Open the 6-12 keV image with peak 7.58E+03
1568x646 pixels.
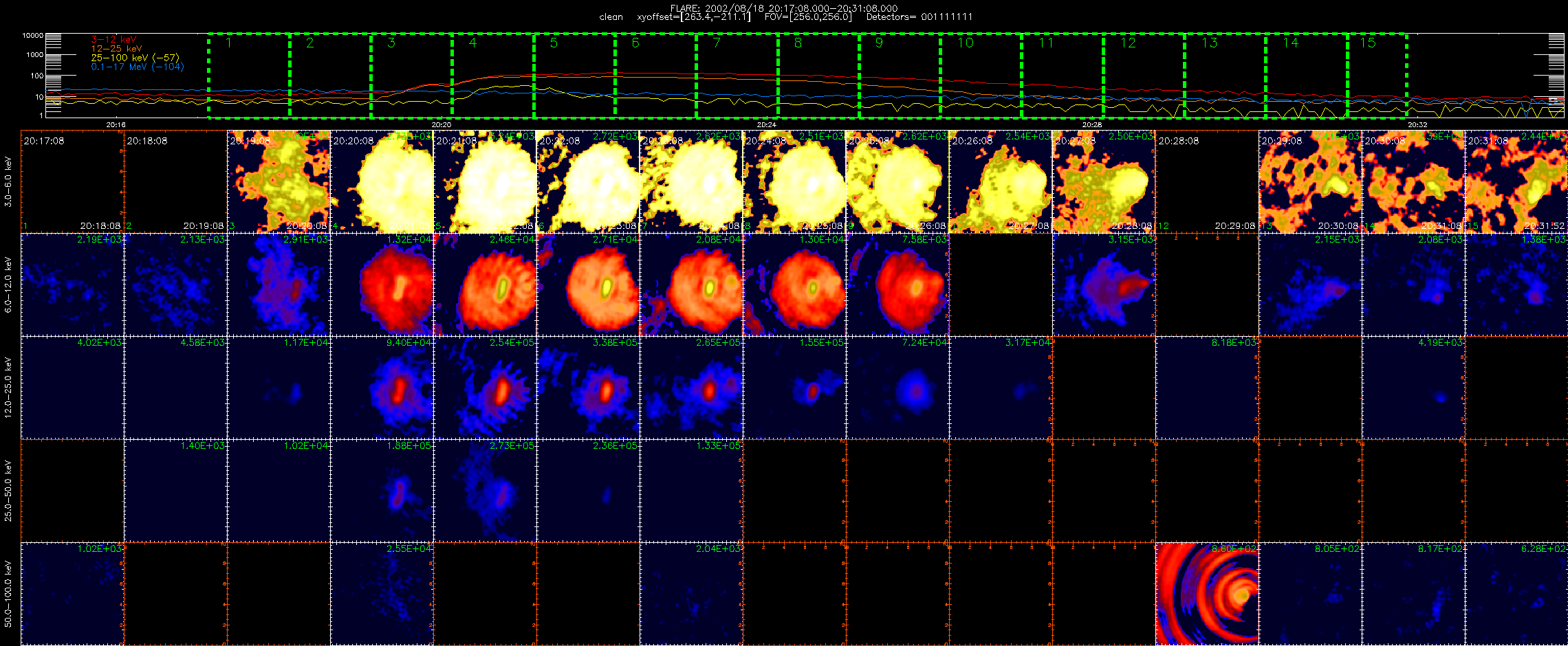point(897,285)
